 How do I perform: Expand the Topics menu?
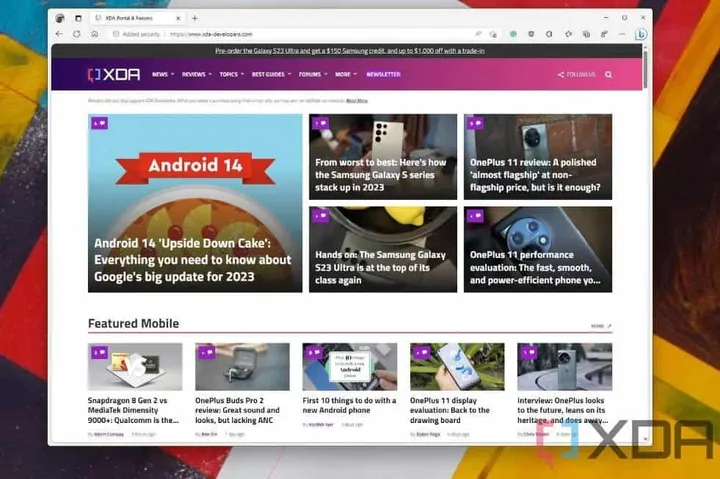coord(231,74)
